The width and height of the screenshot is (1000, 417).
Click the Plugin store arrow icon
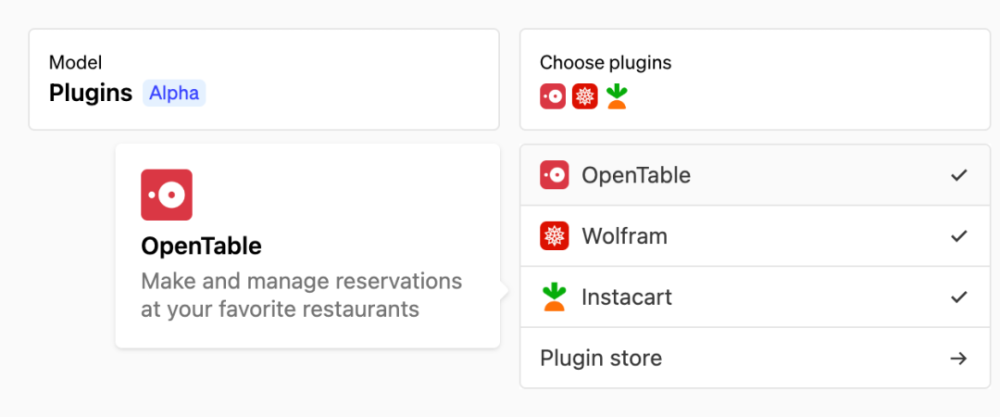[x=958, y=358]
